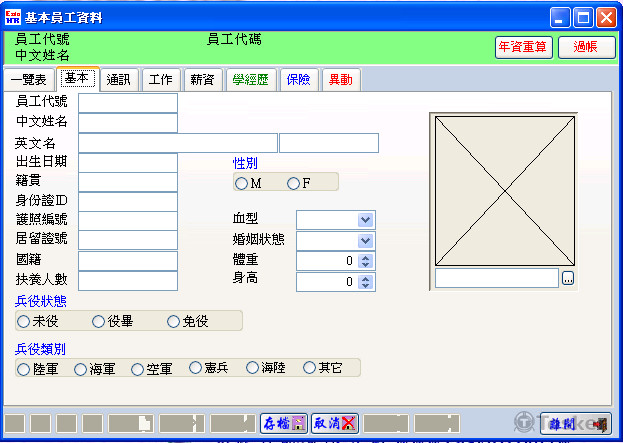Image resolution: width=623 pixels, height=443 pixels.
Task: Open the 血型 blood type dropdown
Action: pos(365,220)
